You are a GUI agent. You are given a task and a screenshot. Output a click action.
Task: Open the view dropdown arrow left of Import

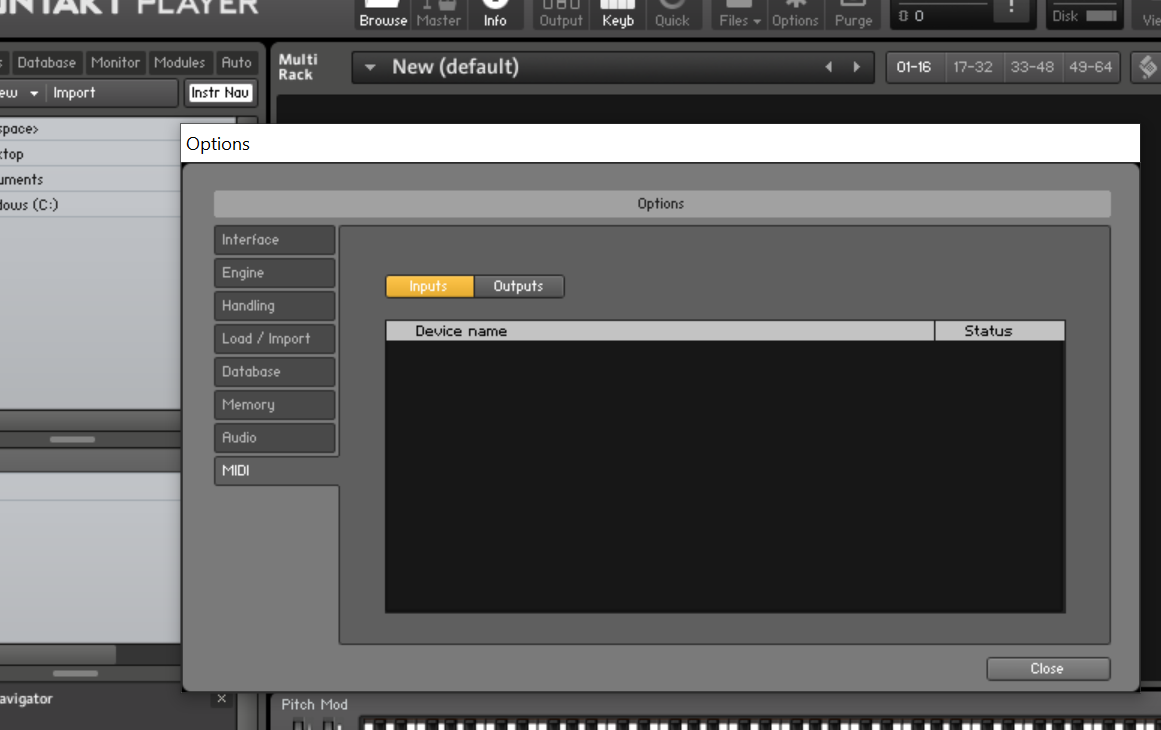tap(34, 93)
